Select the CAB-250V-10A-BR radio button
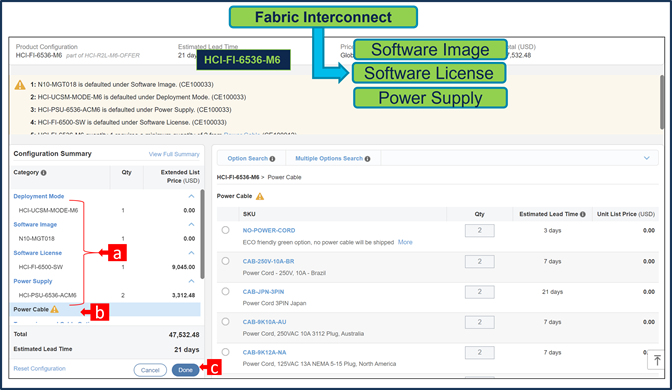Image resolution: width=672 pixels, height=390 pixels. [x=225, y=261]
